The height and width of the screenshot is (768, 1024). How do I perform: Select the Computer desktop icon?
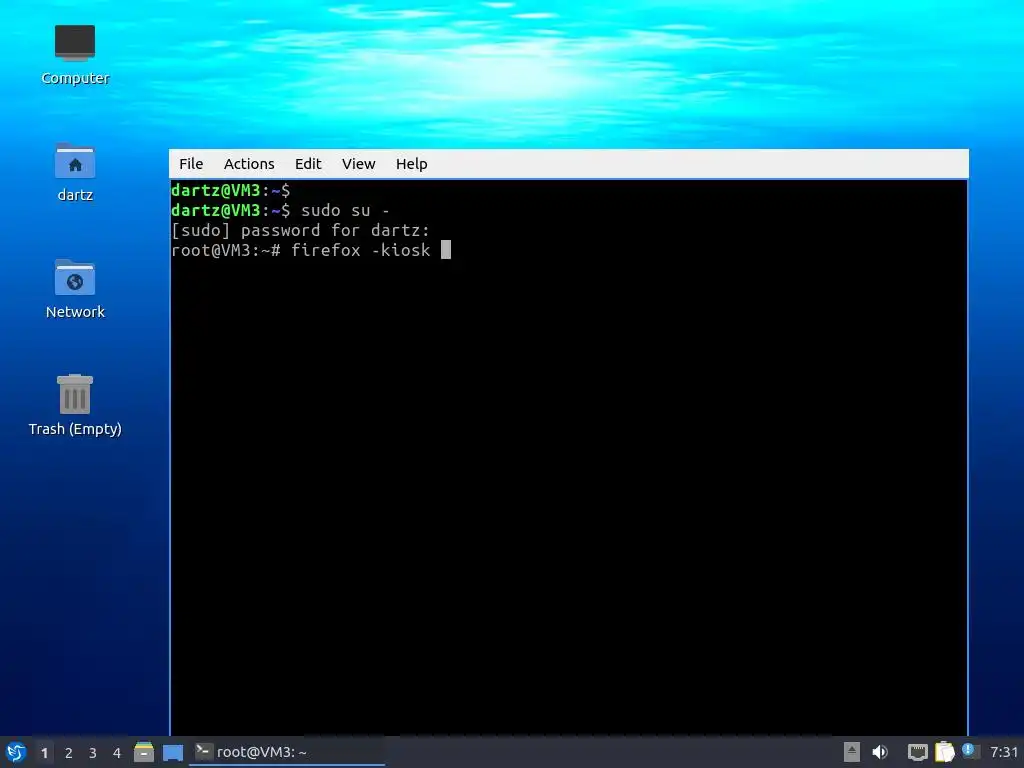[75, 55]
